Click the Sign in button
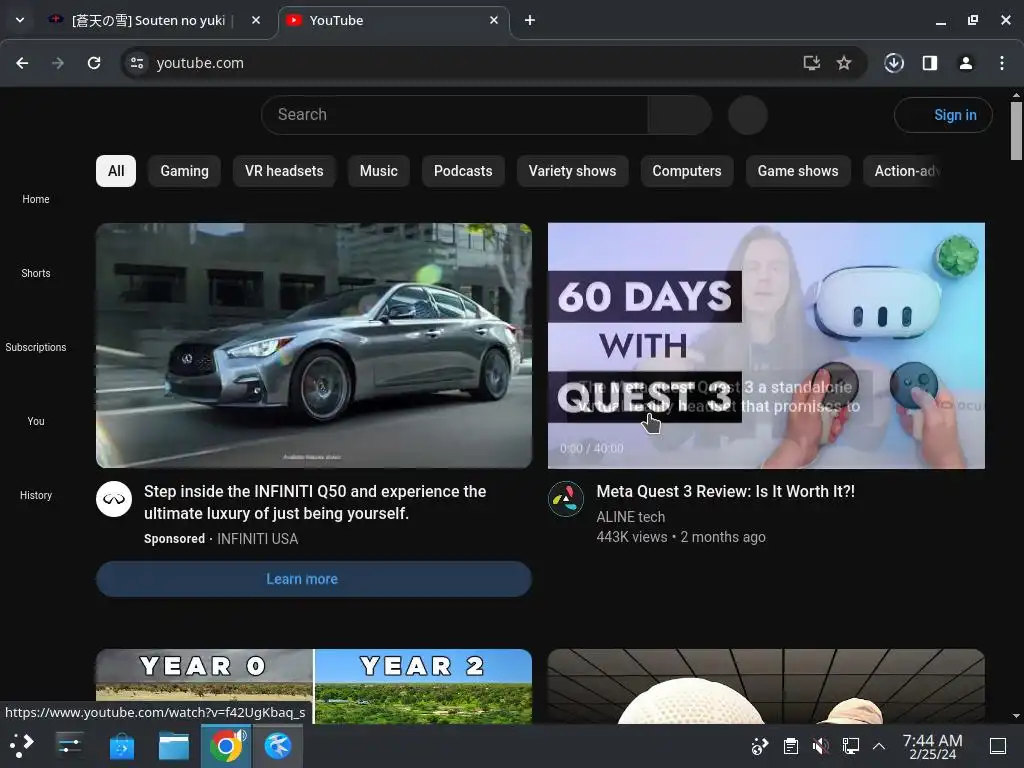 pos(943,115)
